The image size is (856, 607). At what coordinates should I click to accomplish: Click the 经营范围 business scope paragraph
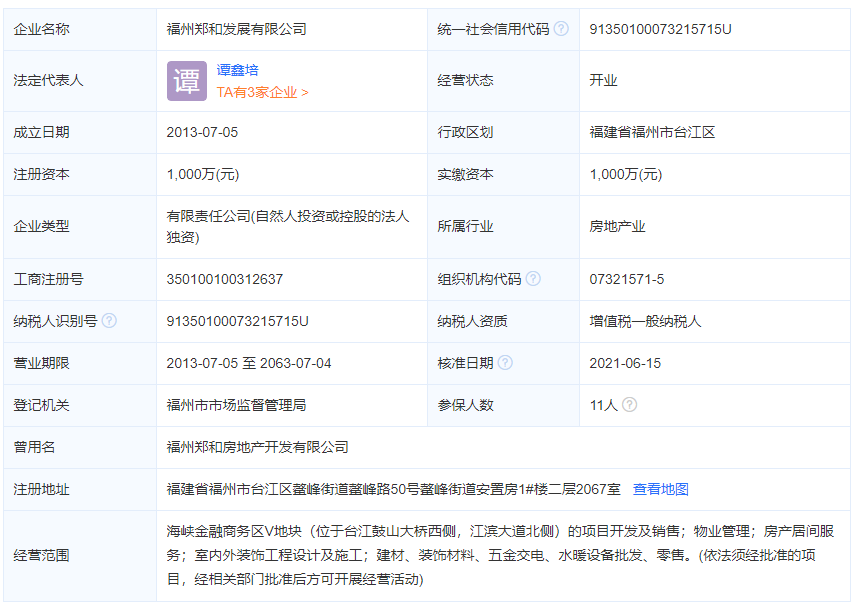point(500,555)
